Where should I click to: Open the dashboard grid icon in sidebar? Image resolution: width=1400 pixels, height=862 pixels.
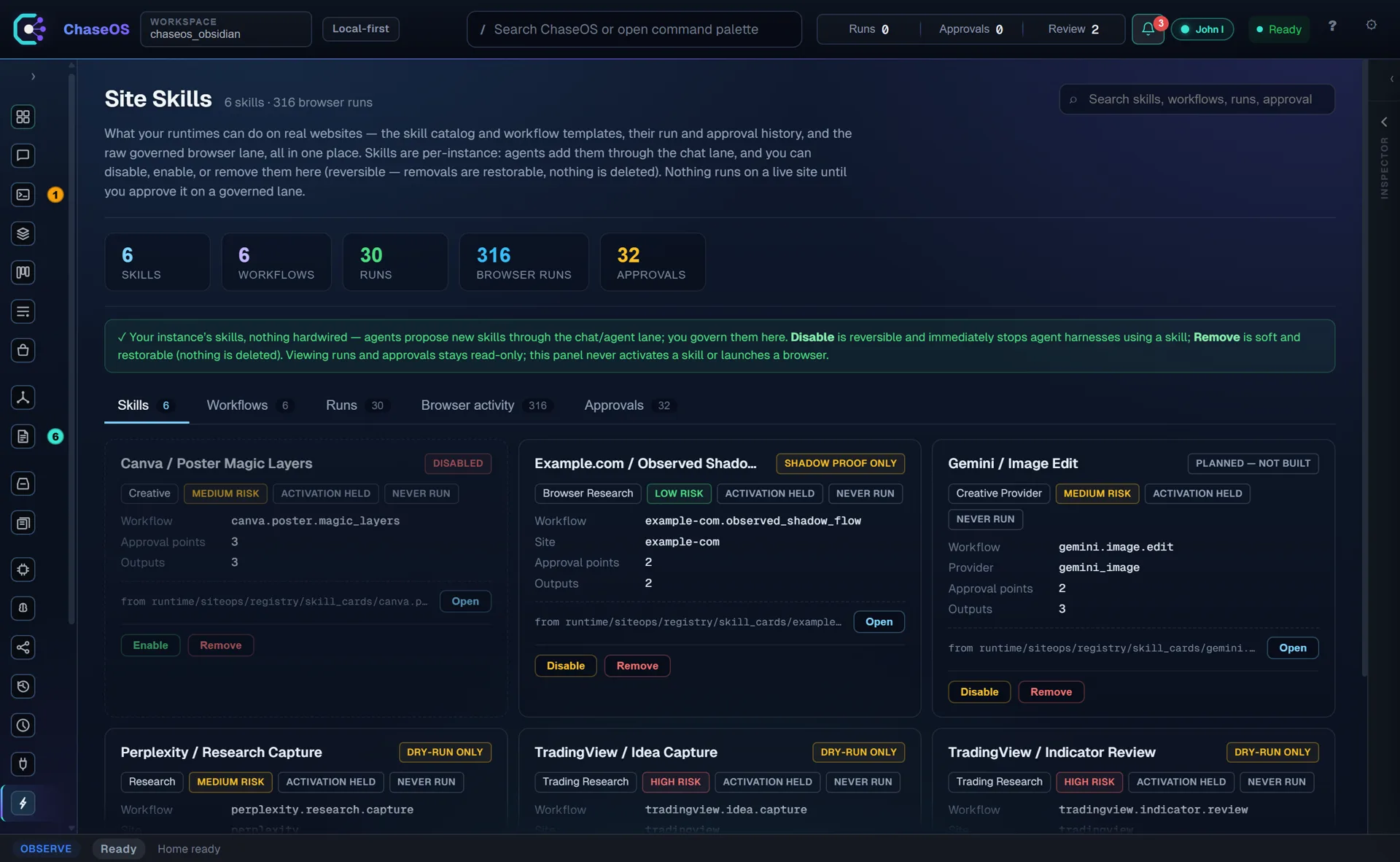[x=23, y=117]
